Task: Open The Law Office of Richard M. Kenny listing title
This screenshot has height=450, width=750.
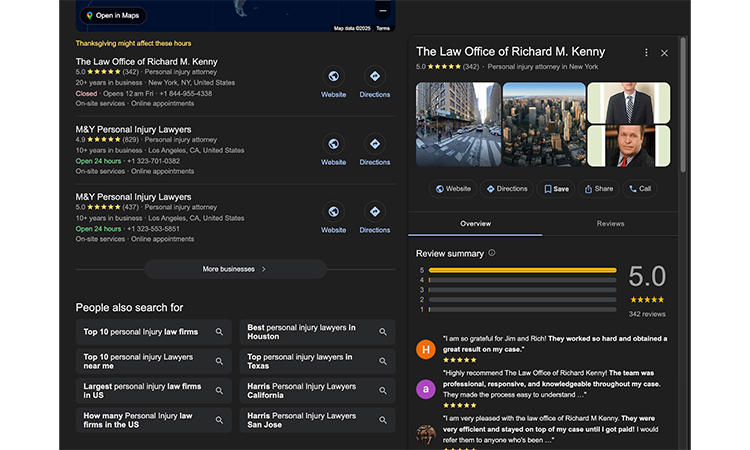Action: click(146, 61)
